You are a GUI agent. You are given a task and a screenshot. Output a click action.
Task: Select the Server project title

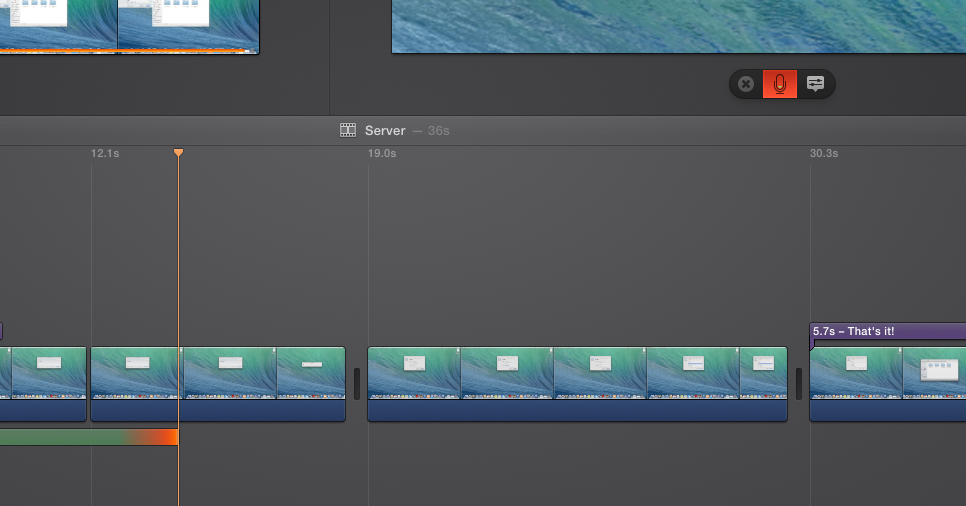tap(385, 130)
